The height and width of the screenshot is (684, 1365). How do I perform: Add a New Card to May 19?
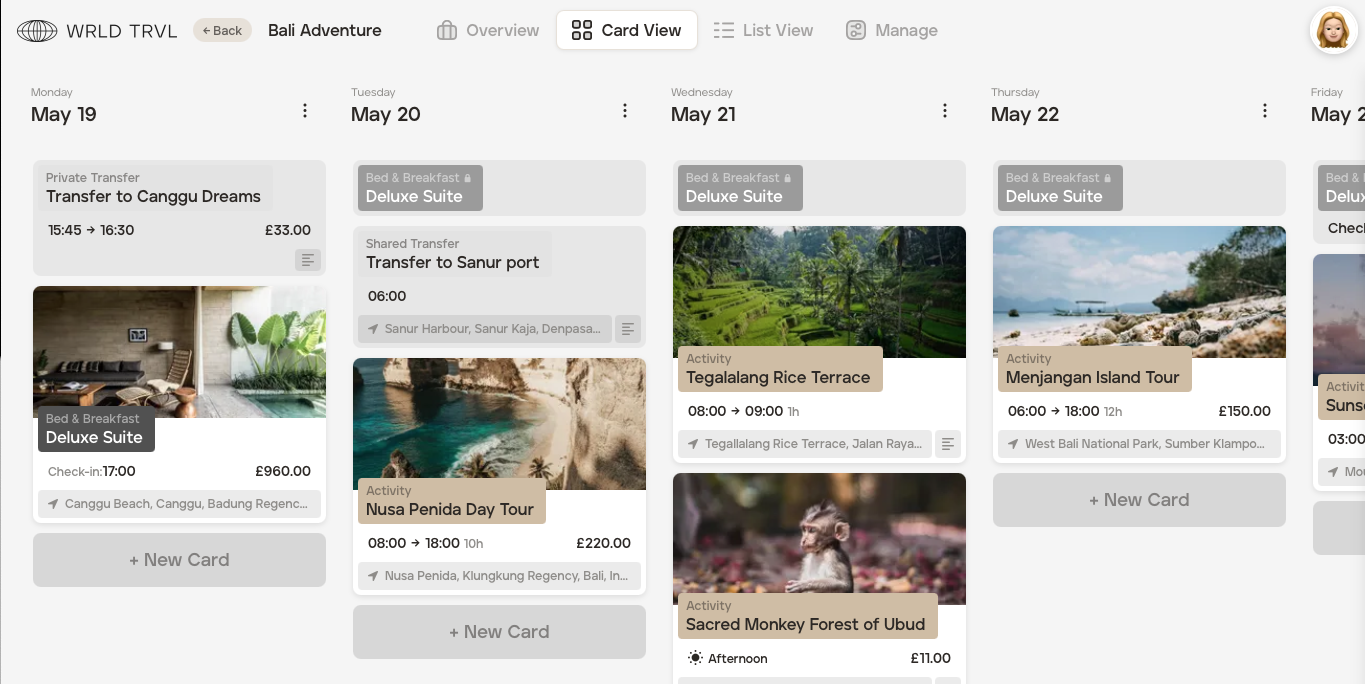click(x=179, y=560)
